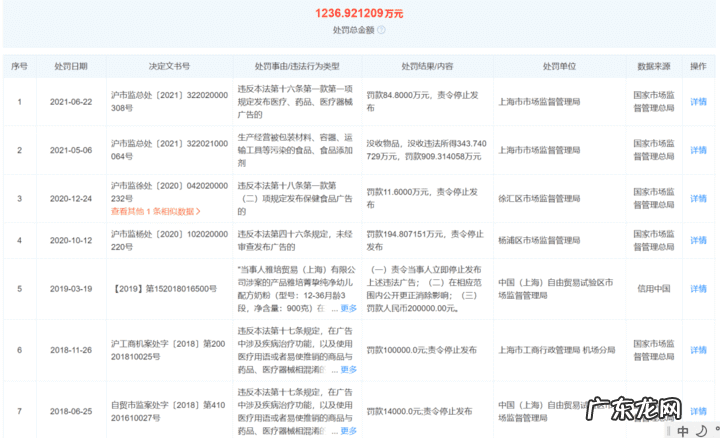The height and width of the screenshot is (438, 720).
Task: Click document number 沪市监杨处〔2020〕102020000220号
Action: point(169,240)
